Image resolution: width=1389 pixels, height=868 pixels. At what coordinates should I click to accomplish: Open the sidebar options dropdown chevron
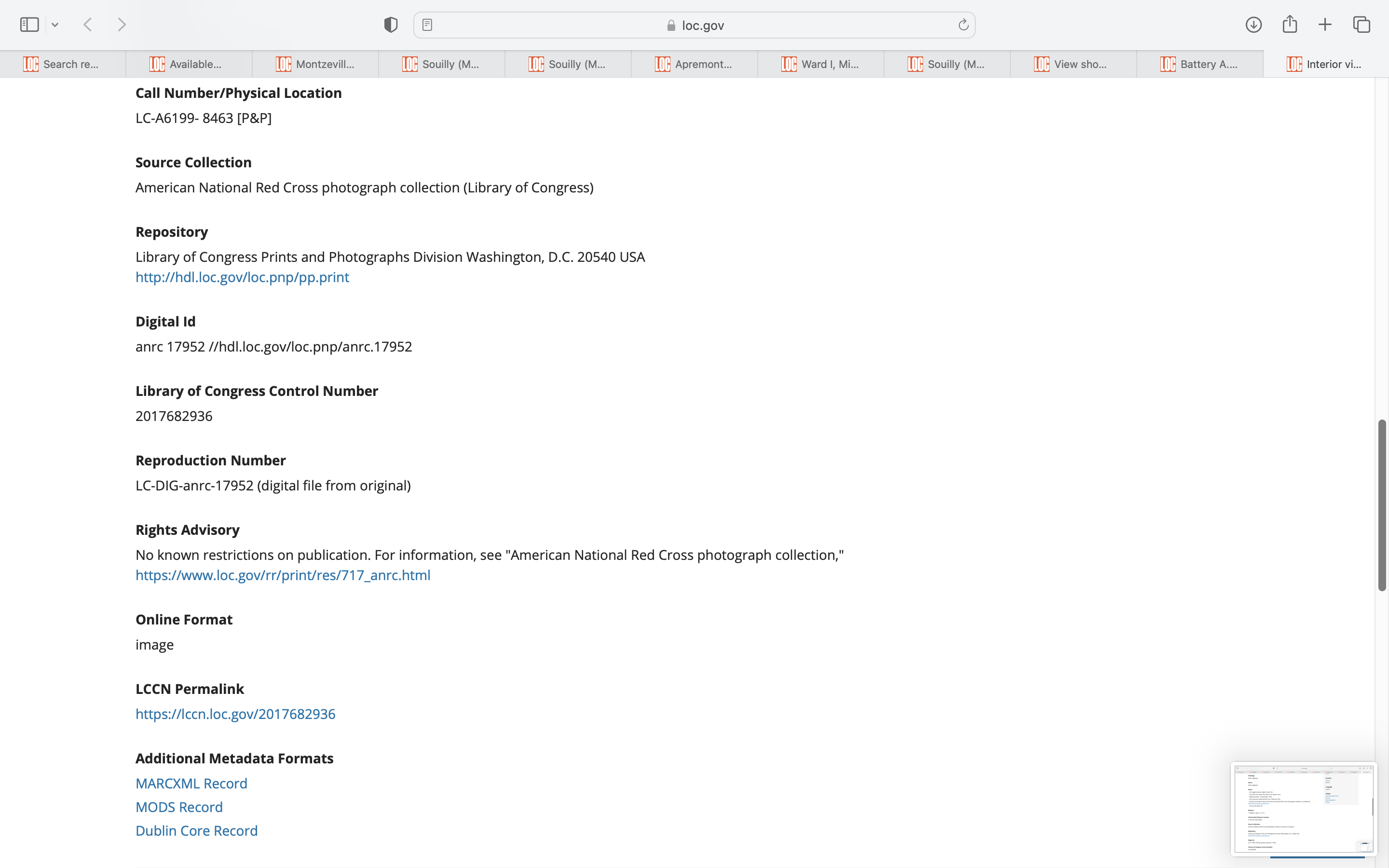point(55,25)
